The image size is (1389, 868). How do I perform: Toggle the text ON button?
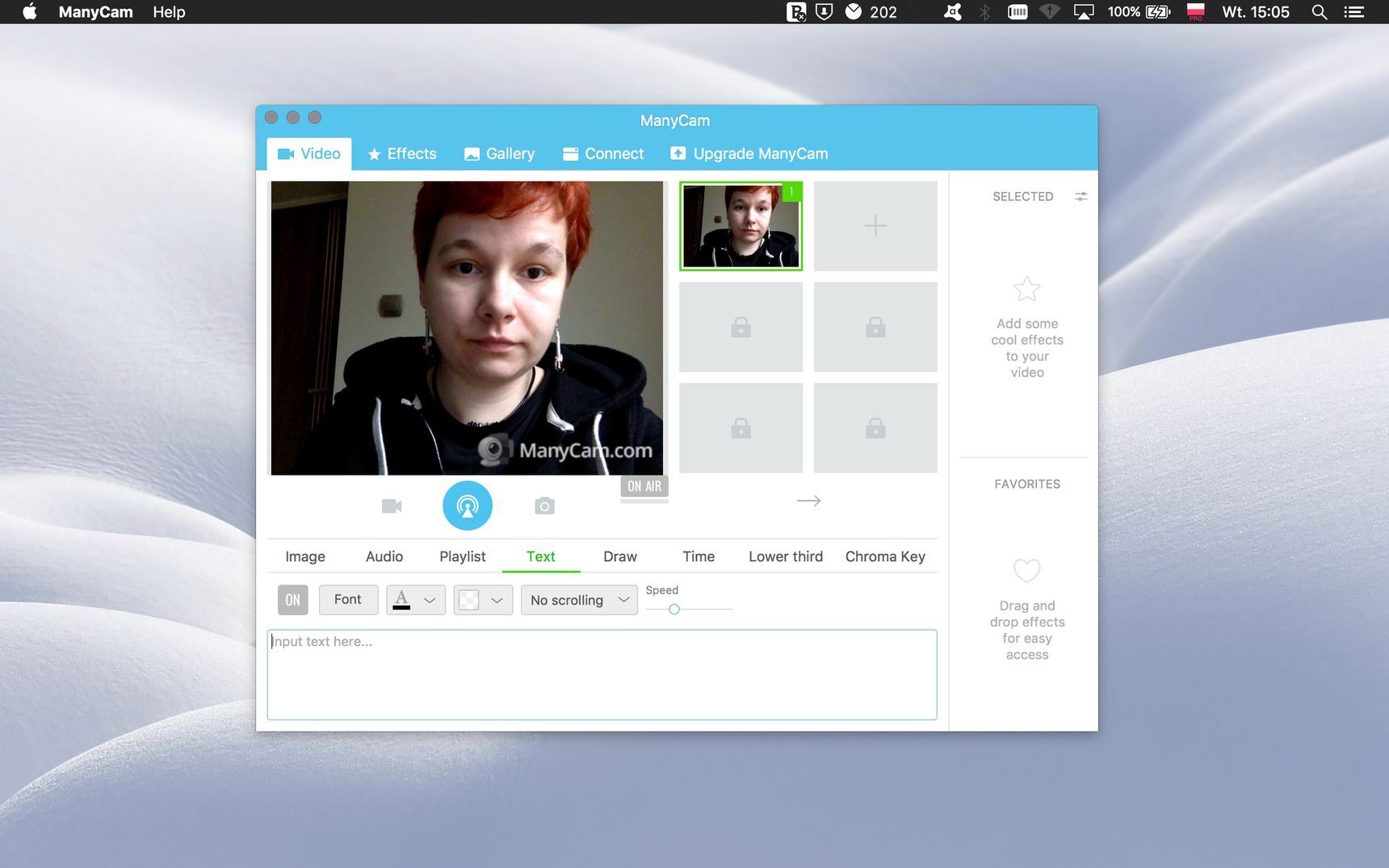coord(293,600)
